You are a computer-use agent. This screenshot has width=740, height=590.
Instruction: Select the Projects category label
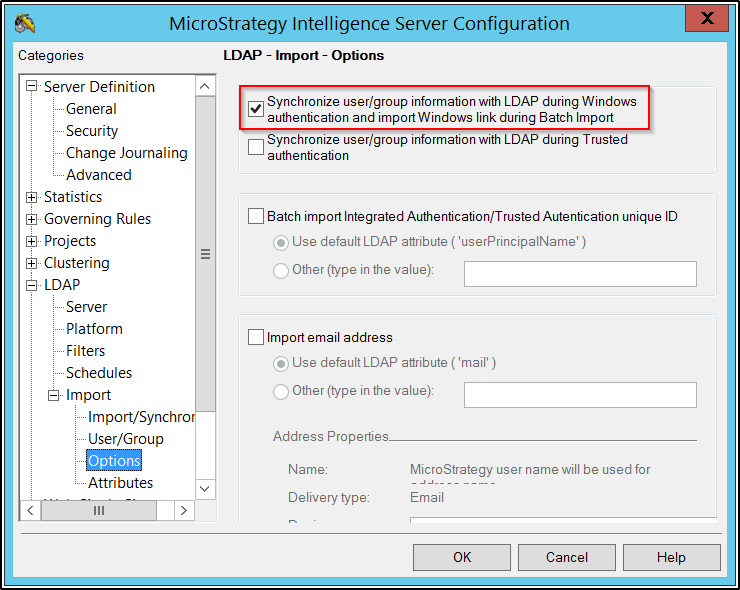click(70, 241)
